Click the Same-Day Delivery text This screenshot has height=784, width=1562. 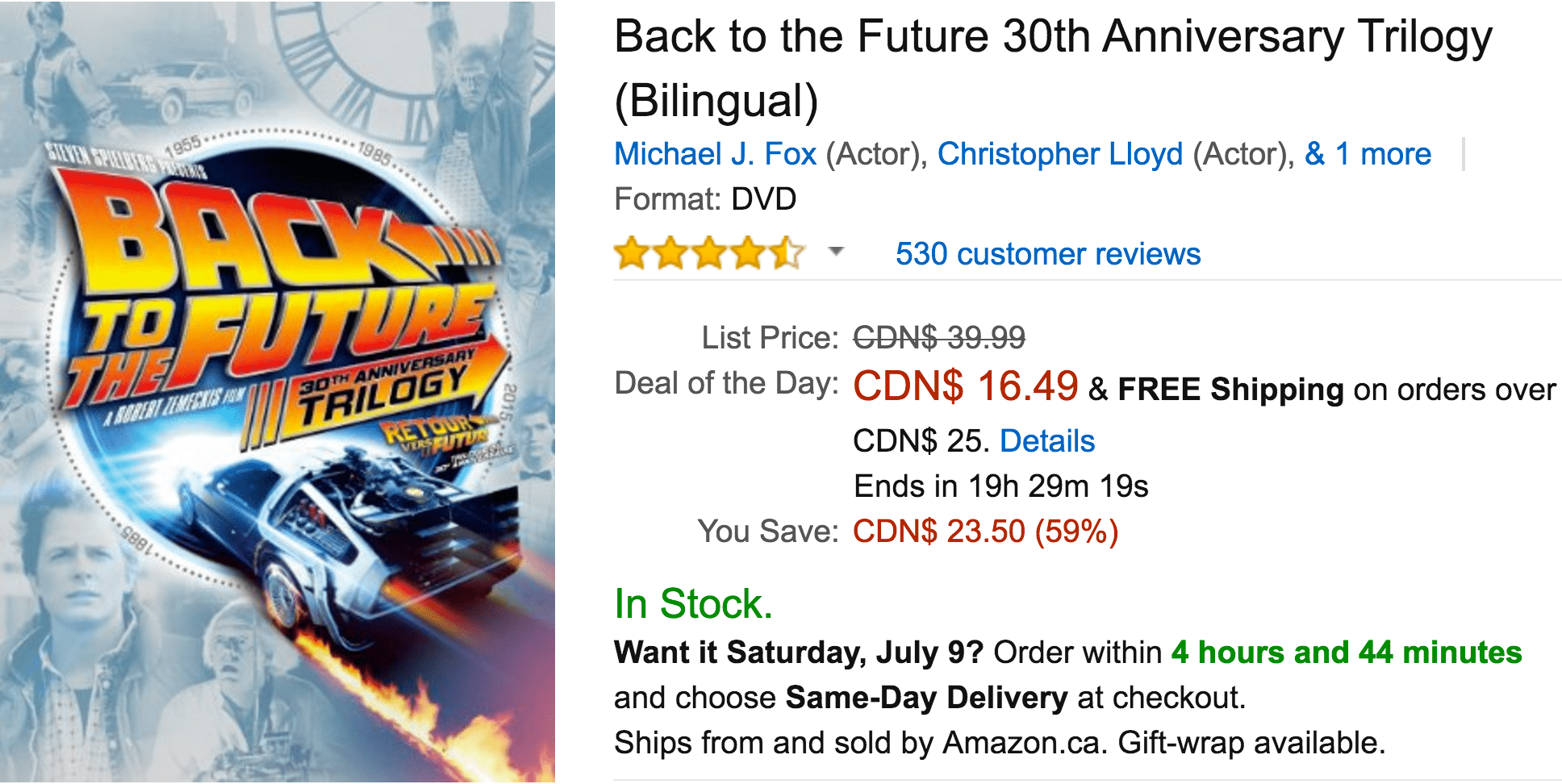(x=927, y=697)
